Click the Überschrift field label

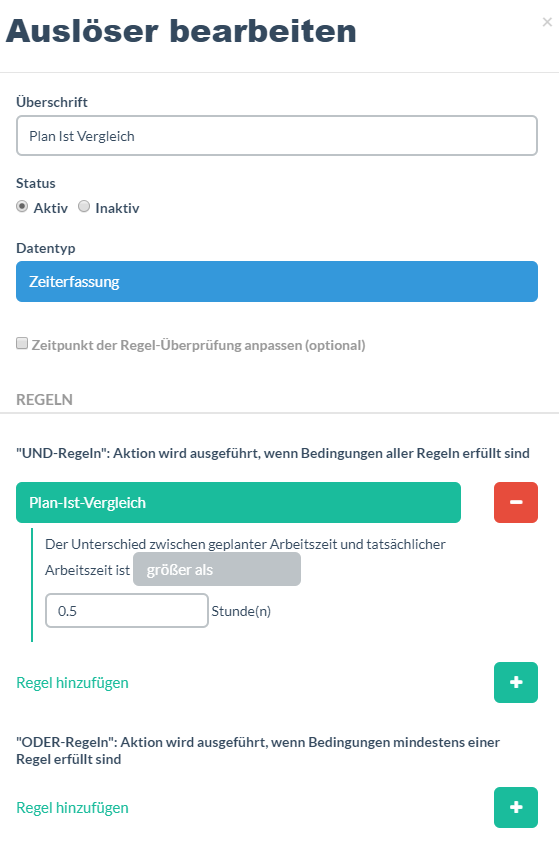(x=52, y=102)
